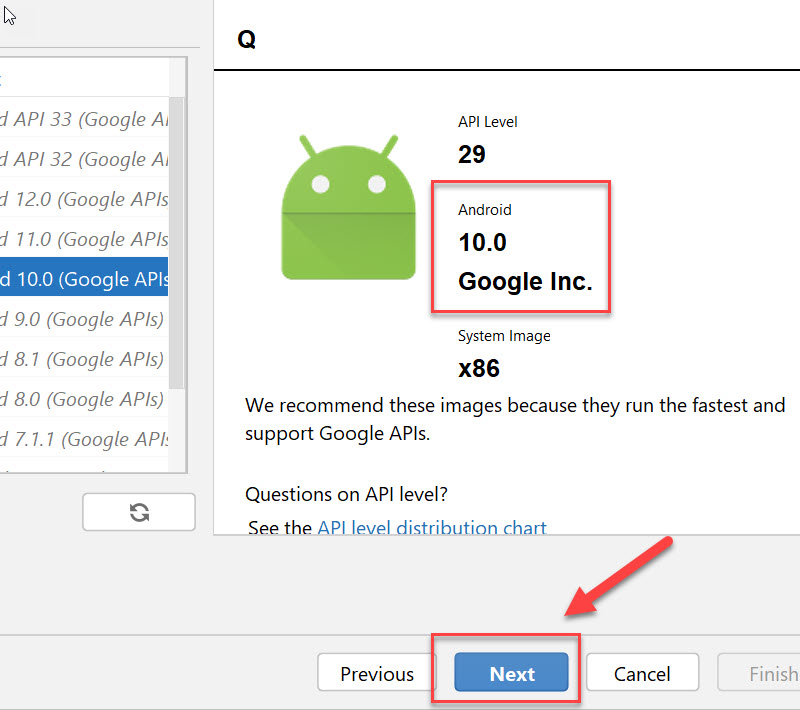Screen dimensions: 800x710
Task: Select the 8.1 (Google APIs) row
Action: click(x=84, y=359)
